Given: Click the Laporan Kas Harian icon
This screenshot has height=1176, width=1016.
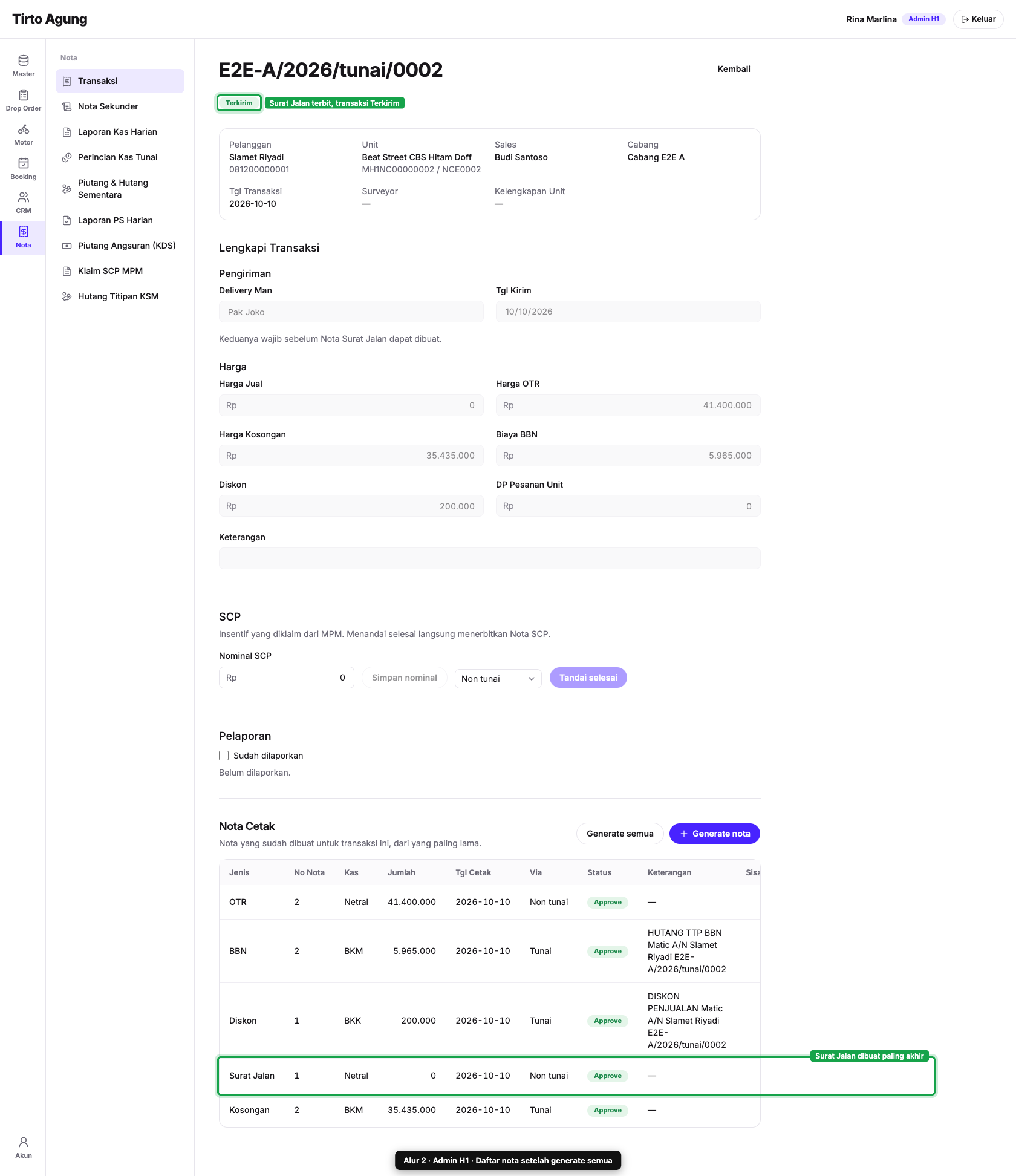Looking at the screenshot, I should tap(67, 132).
